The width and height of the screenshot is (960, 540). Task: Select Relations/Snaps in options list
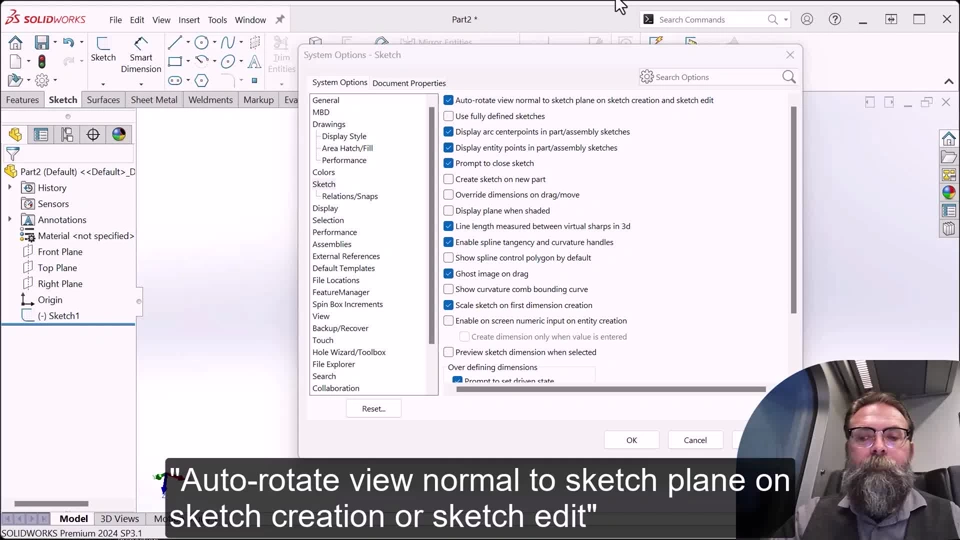tap(350, 196)
